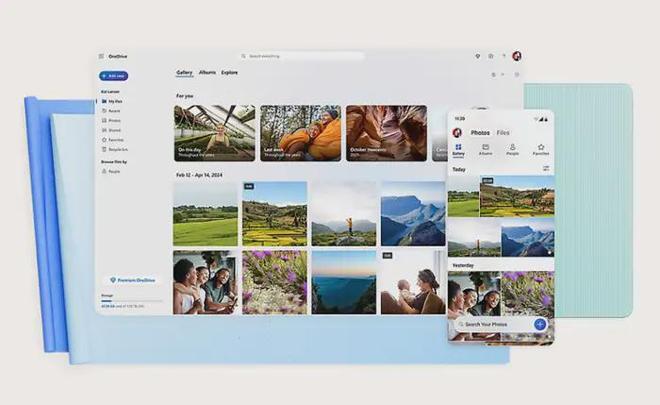Click the Search everything field
This screenshot has height=405, width=660.
[x=301, y=56]
